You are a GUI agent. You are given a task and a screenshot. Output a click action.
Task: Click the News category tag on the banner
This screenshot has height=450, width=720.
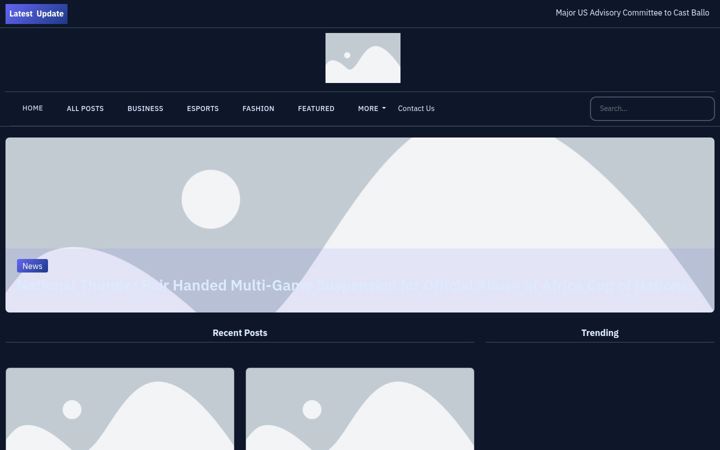click(x=32, y=266)
